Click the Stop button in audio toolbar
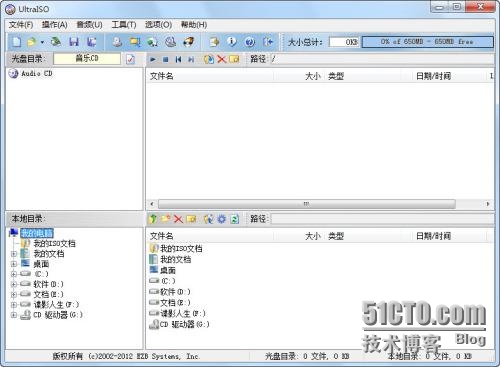Screen dimensions: 500x367 pyautogui.click(x=165, y=59)
